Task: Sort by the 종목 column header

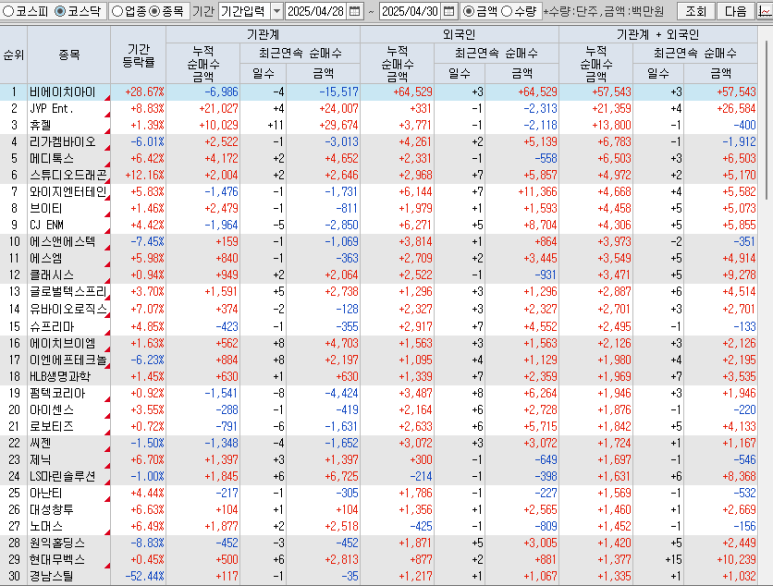Action: tap(69, 54)
